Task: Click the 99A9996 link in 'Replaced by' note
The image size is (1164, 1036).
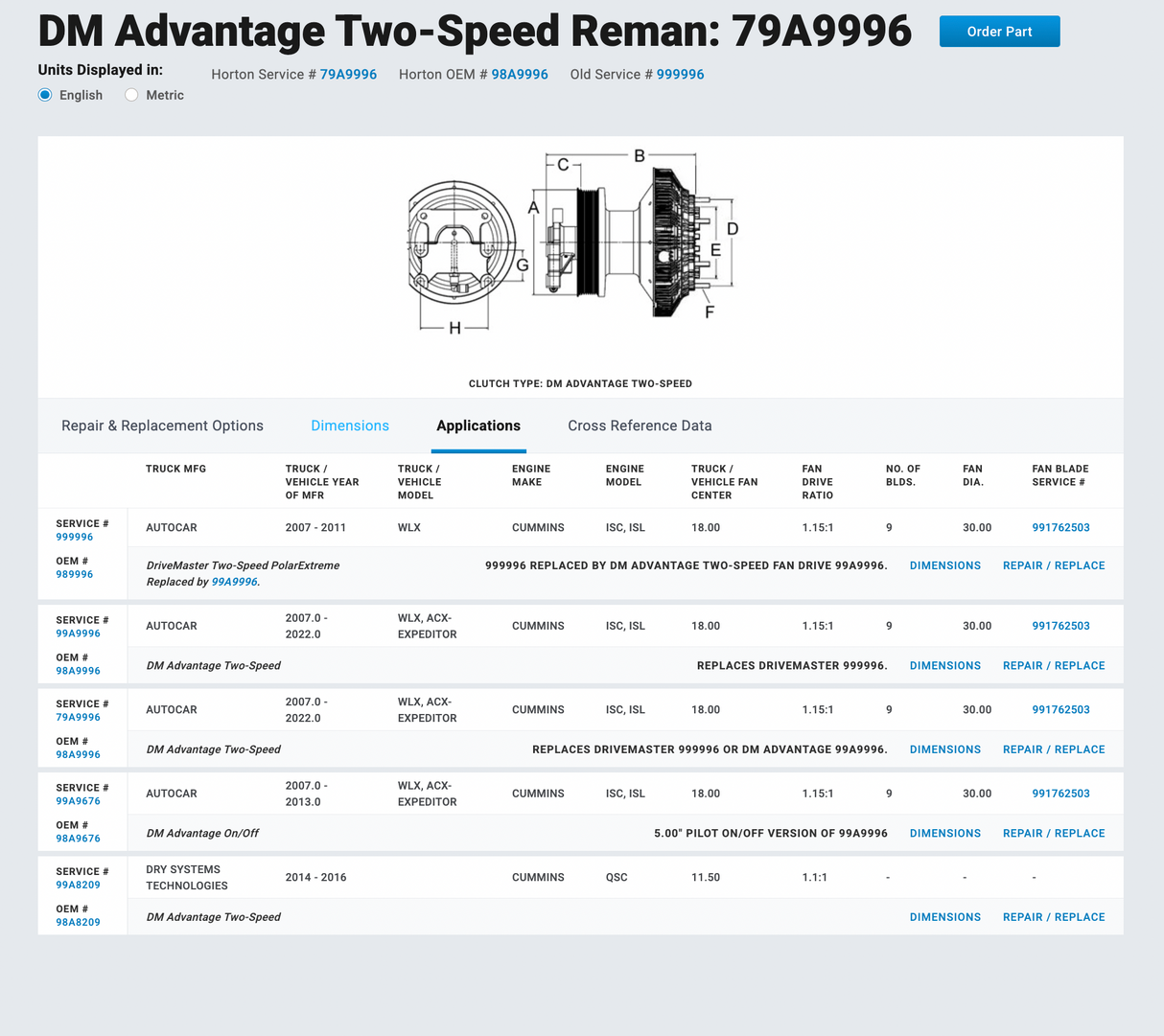Action: click(x=234, y=582)
